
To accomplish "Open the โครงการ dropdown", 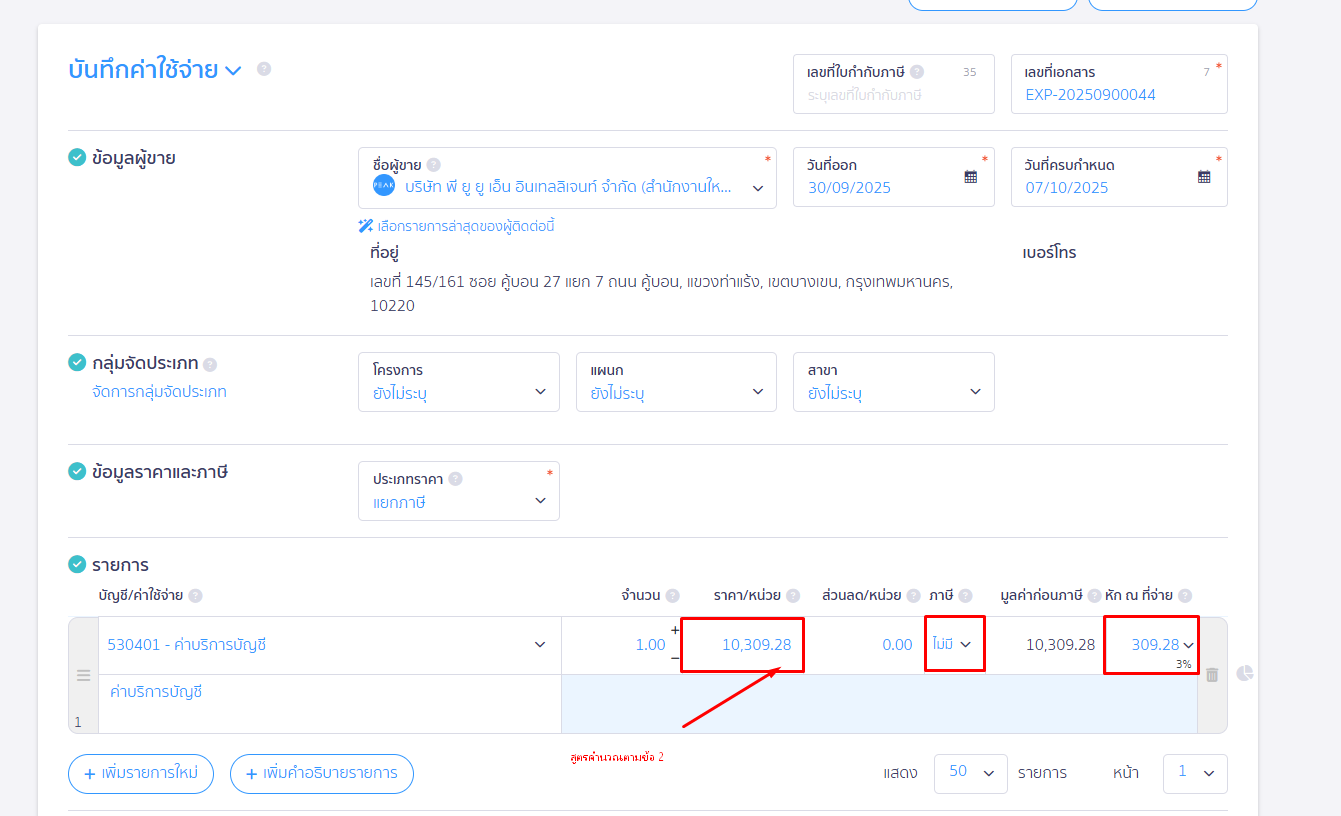I will coord(458,382).
